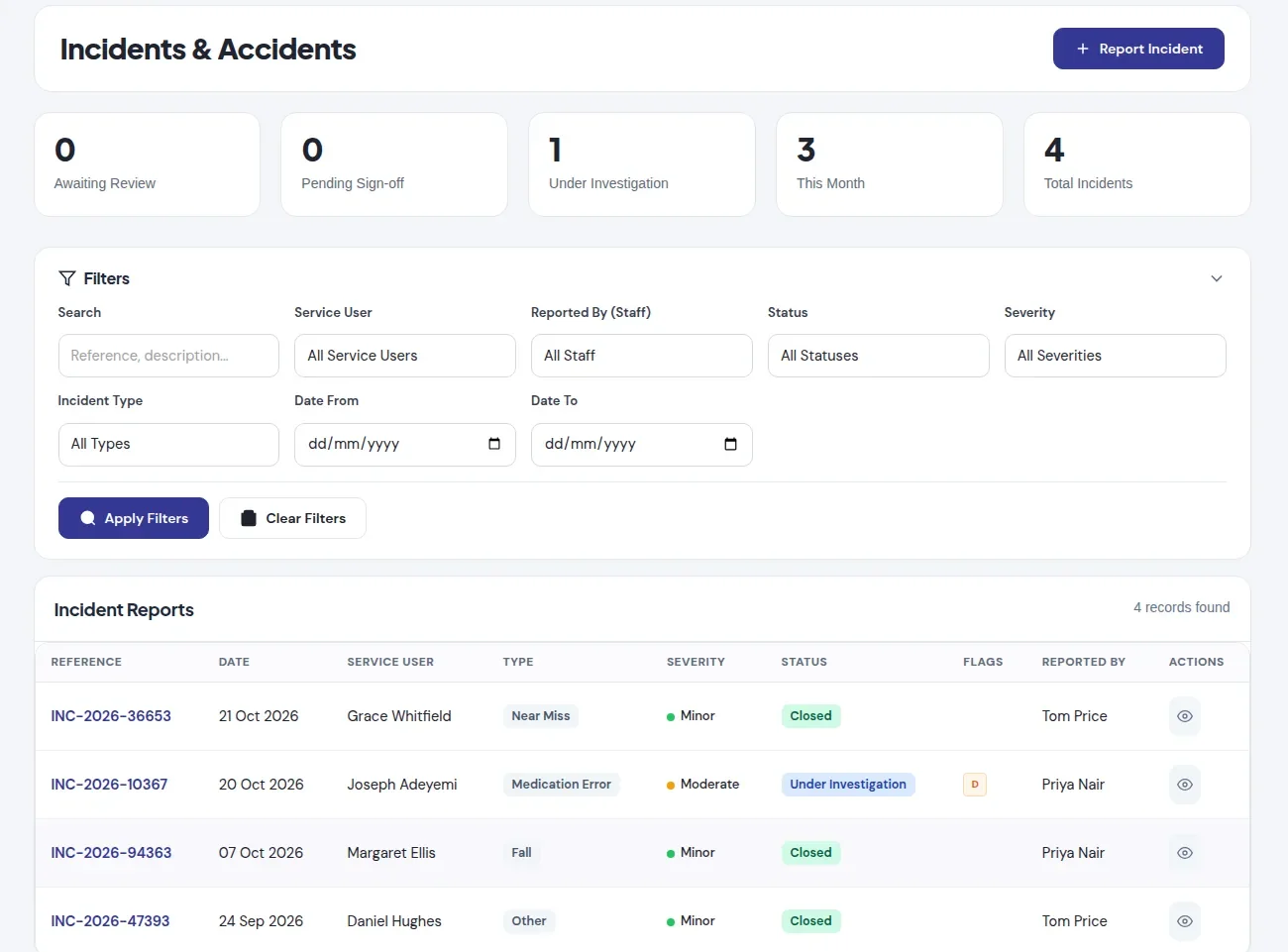
Task: Open the Date To calendar picker icon
Action: (731, 444)
